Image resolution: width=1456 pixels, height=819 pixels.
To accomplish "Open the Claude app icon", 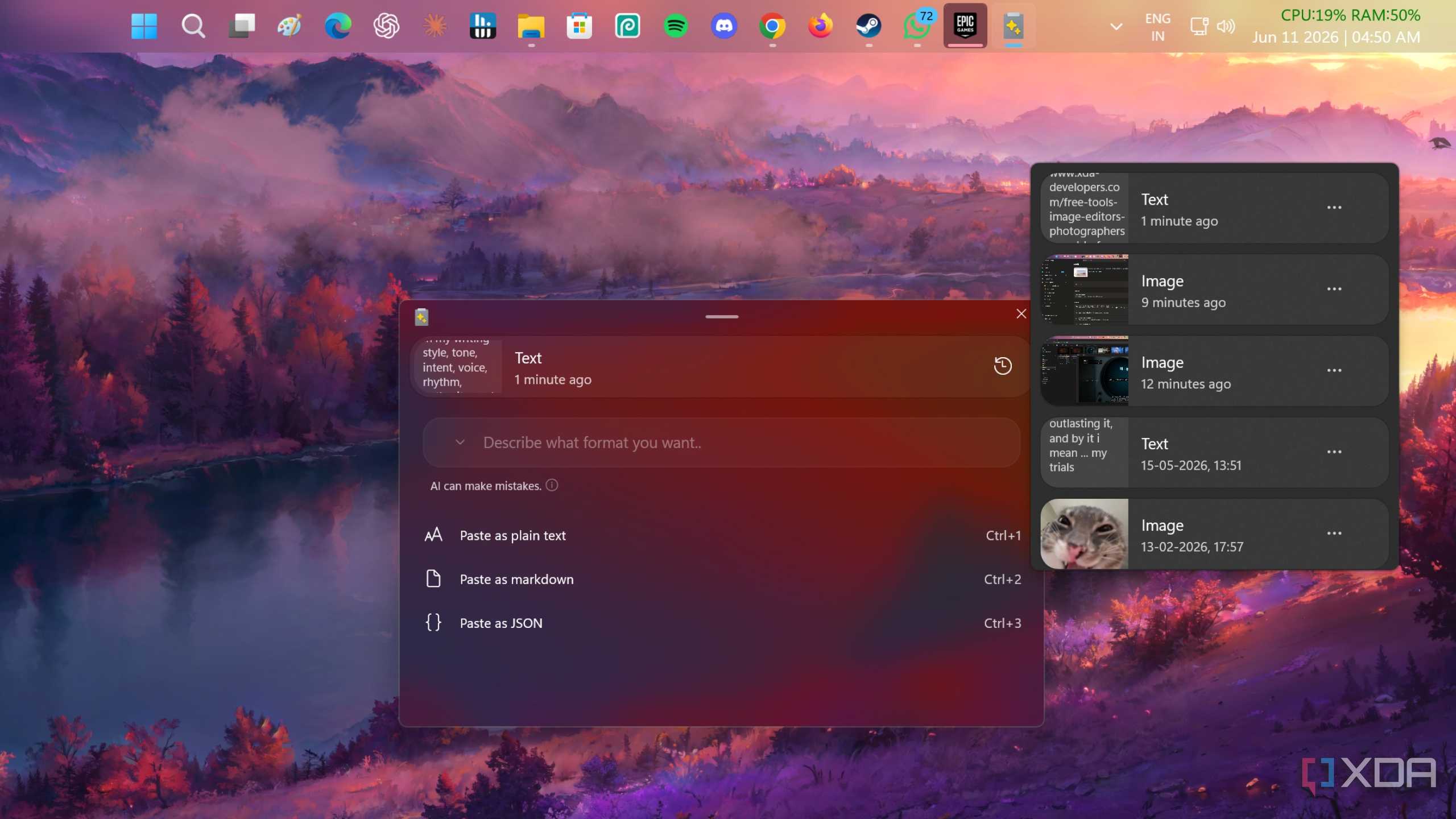I will click(x=435, y=26).
